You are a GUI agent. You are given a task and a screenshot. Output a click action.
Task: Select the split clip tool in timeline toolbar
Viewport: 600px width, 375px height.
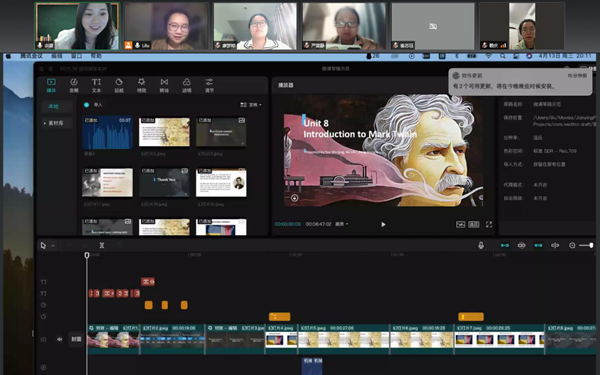coord(102,245)
